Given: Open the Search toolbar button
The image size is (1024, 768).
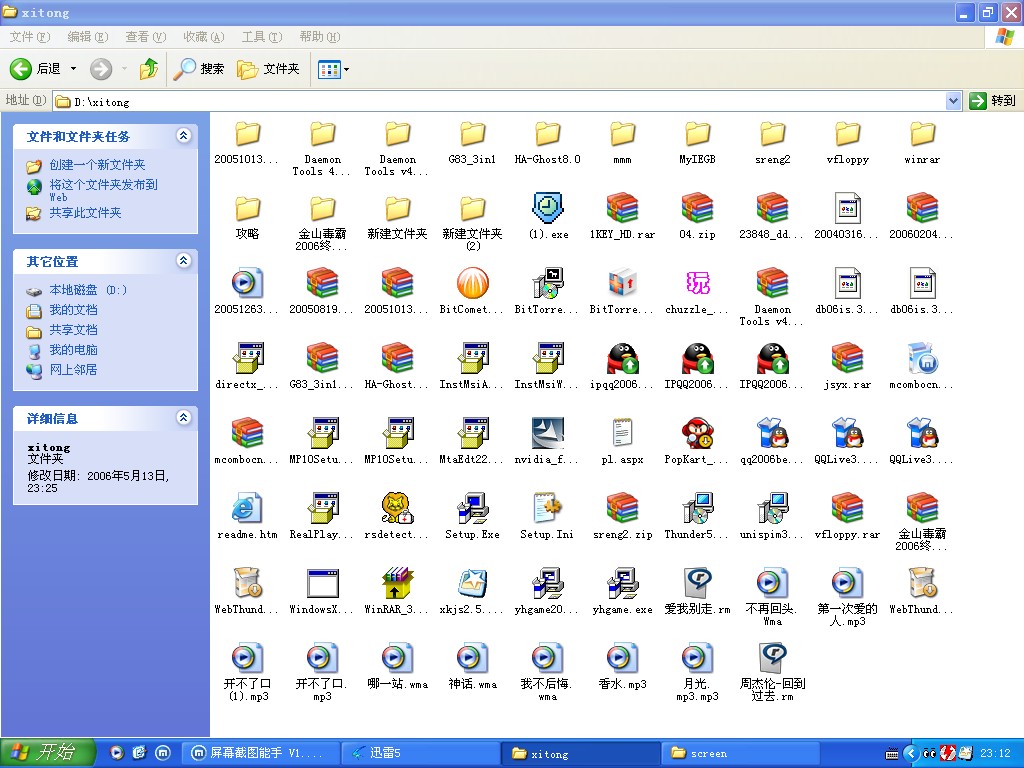Looking at the screenshot, I should coord(199,69).
